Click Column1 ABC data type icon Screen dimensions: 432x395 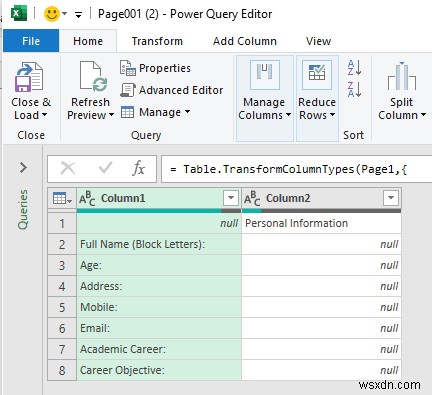[x=87, y=198]
